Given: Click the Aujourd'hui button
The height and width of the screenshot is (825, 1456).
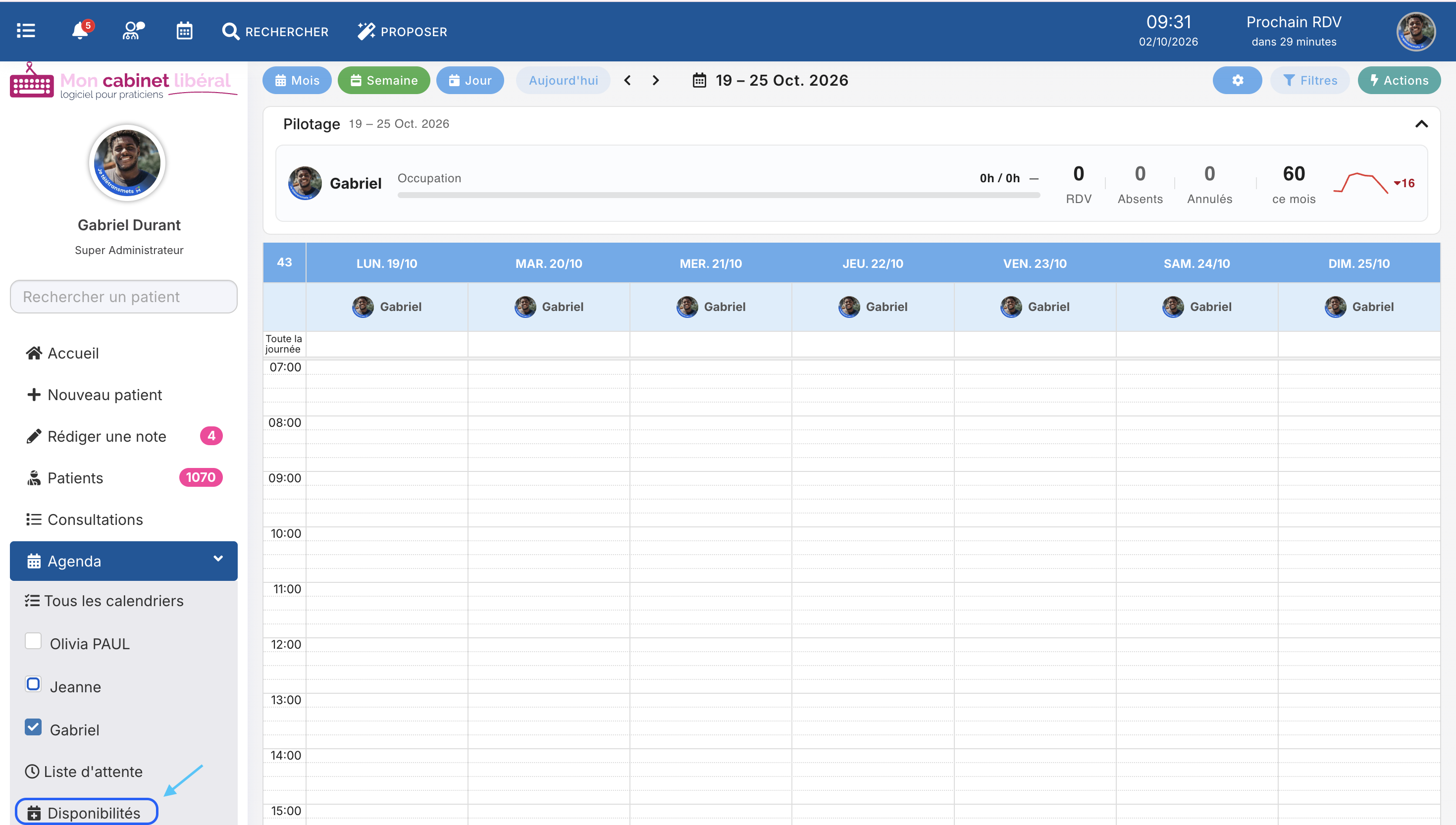Looking at the screenshot, I should (563, 80).
